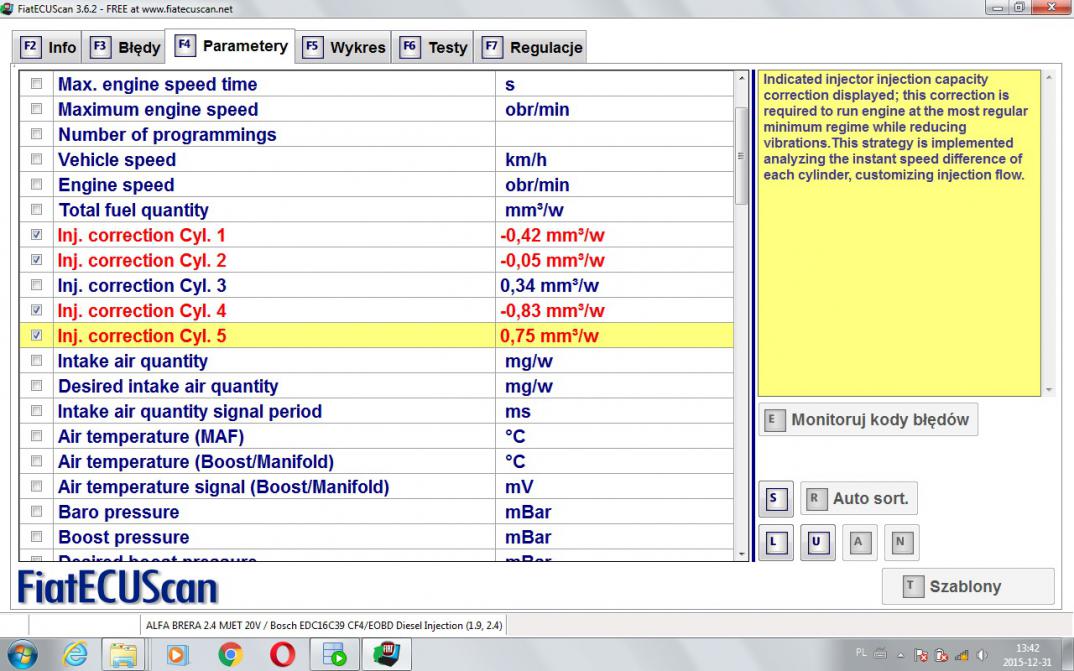Select the Total fuel quantity row
Image resolution: width=1074 pixels, height=671 pixels.
[133, 210]
